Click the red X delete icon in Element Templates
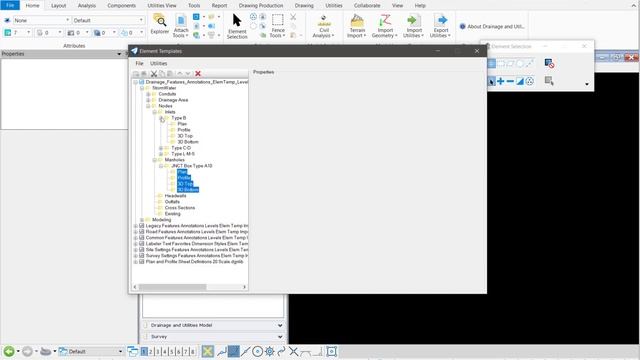Viewport: 640px width, 360px height. click(x=198, y=73)
